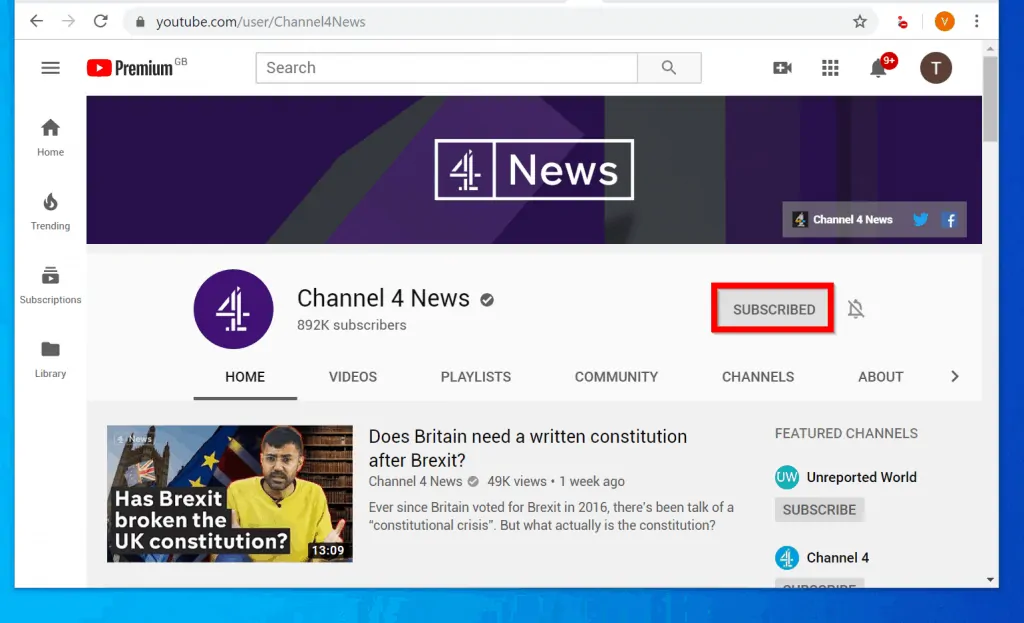Screen dimensions: 1024x623
Task: Click the browser address bar URL
Action: pos(261,22)
